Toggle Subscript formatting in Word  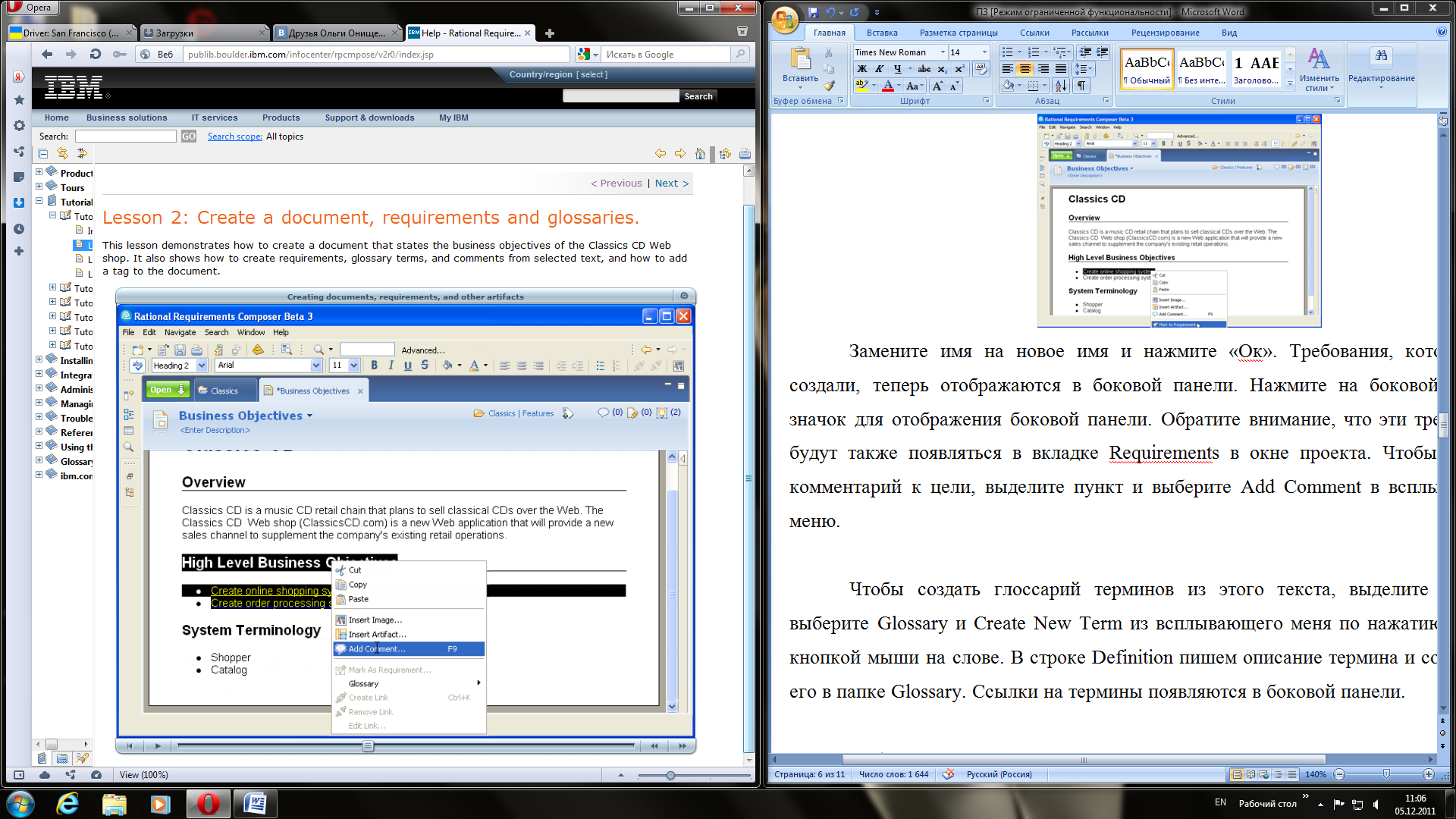pos(942,69)
